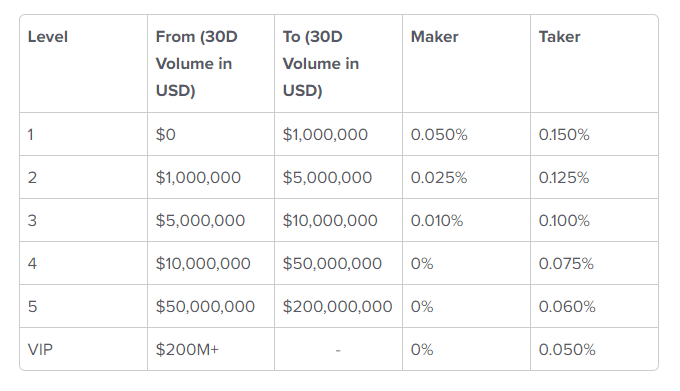Select the Taker column header
This screenshot has width=680, height=391.
pyautogui.click(x=559, y=37)
